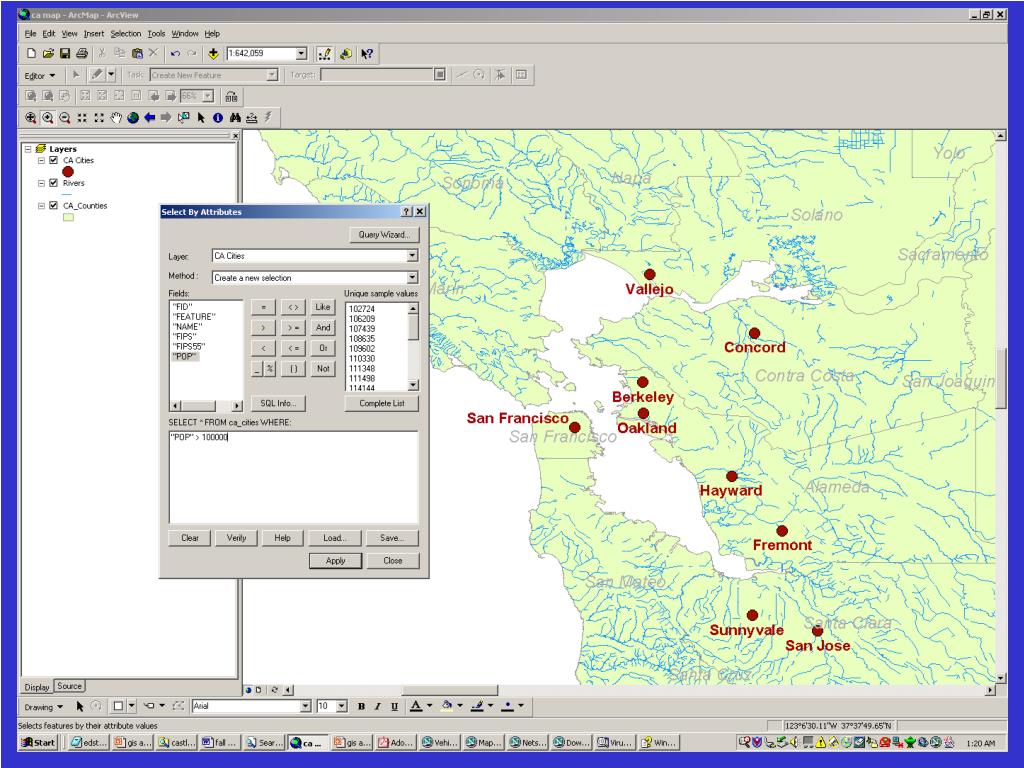Click the Bold text icon
The image size is (1024, 768).
tap(361, 706)
